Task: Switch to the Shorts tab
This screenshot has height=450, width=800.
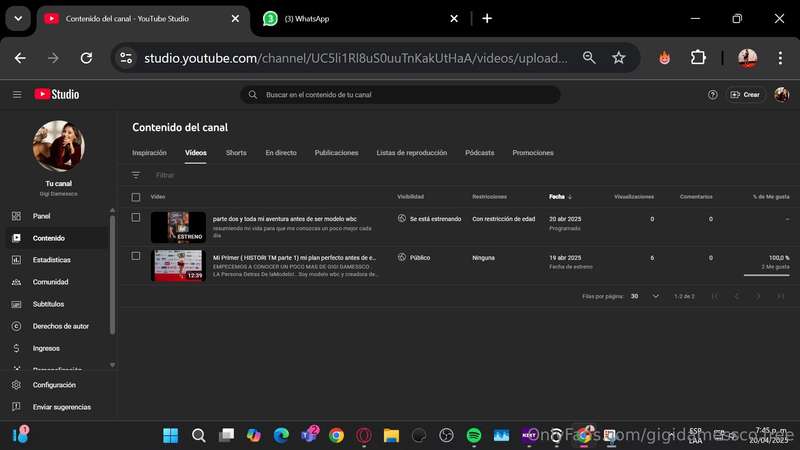Action: (236, 153)
